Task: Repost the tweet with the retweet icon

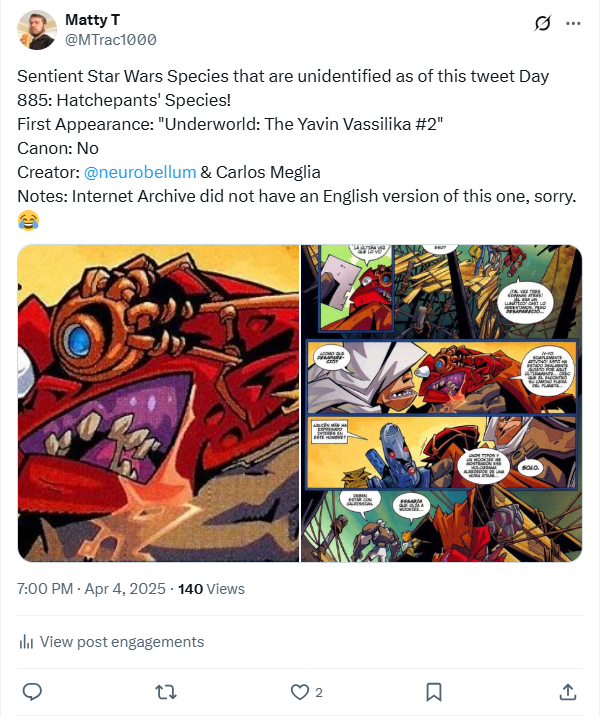Action: point(166,691)
